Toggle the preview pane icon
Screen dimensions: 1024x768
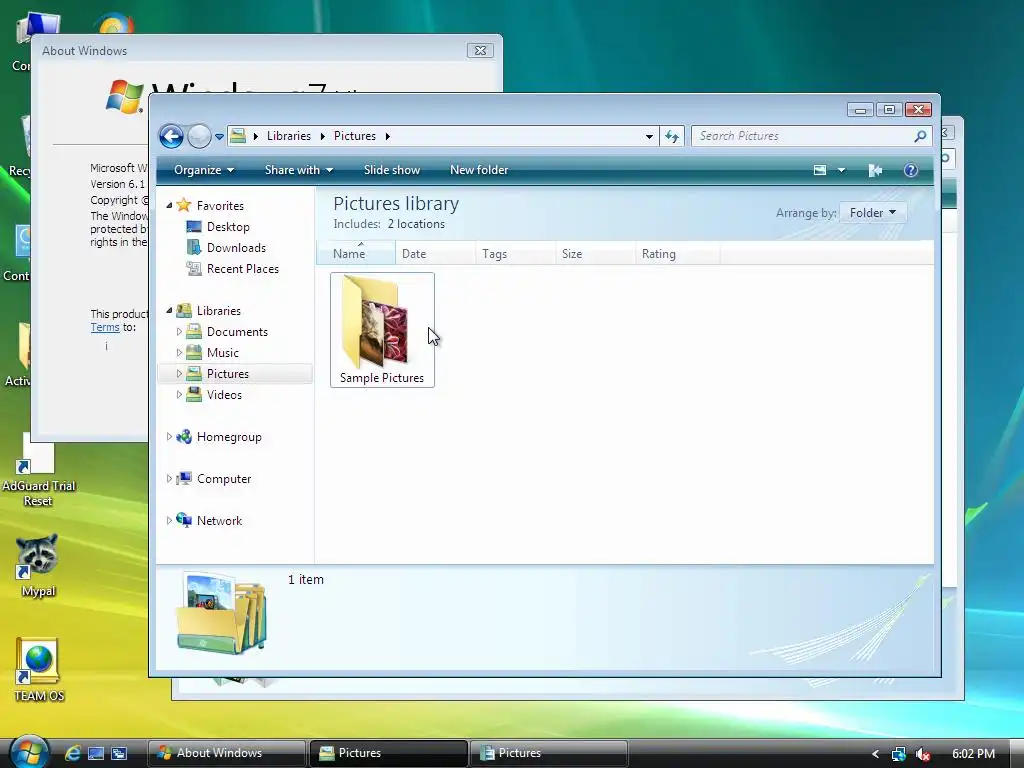coord(875,170)
